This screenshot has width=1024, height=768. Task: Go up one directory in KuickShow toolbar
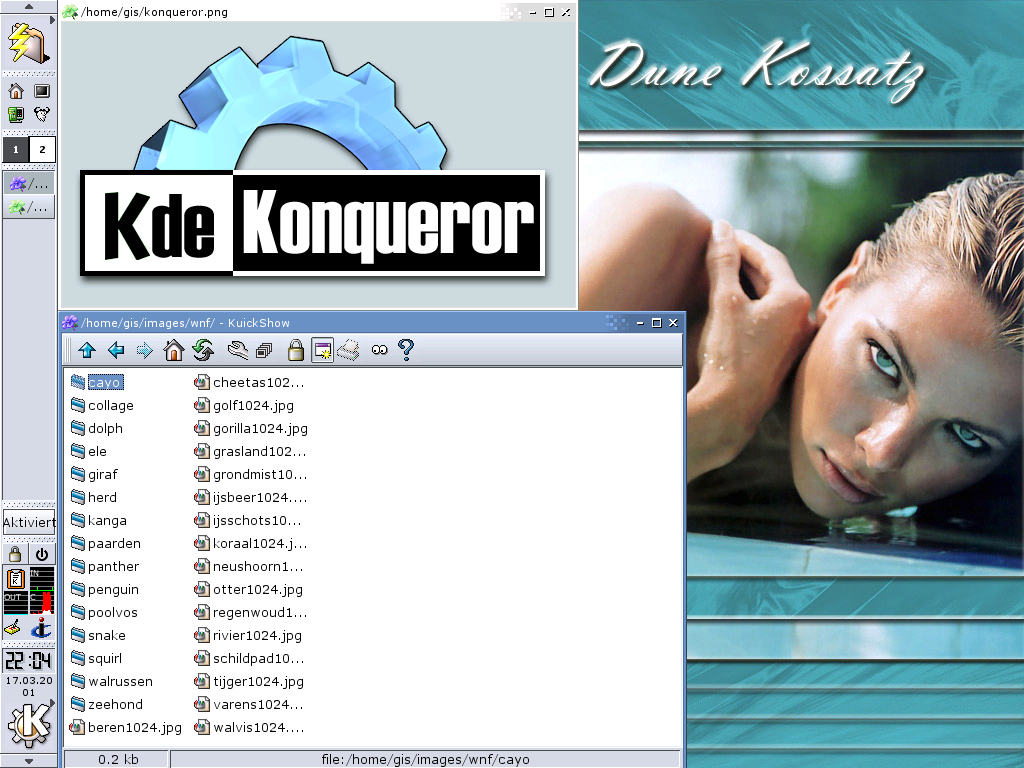[87, 351]
